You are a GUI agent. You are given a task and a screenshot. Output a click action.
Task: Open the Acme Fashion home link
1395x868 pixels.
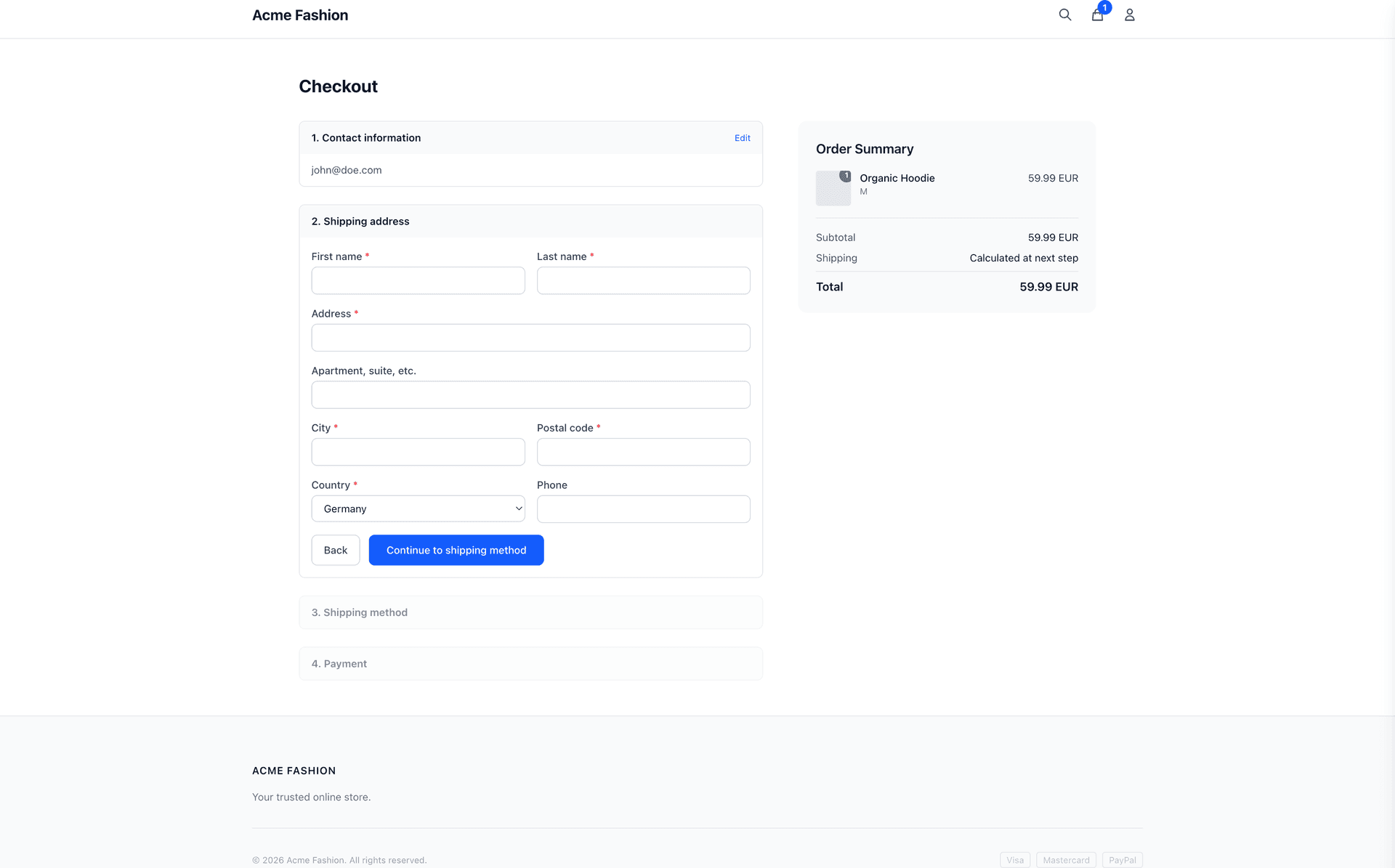pyautogui.click(x=300, y=15)
